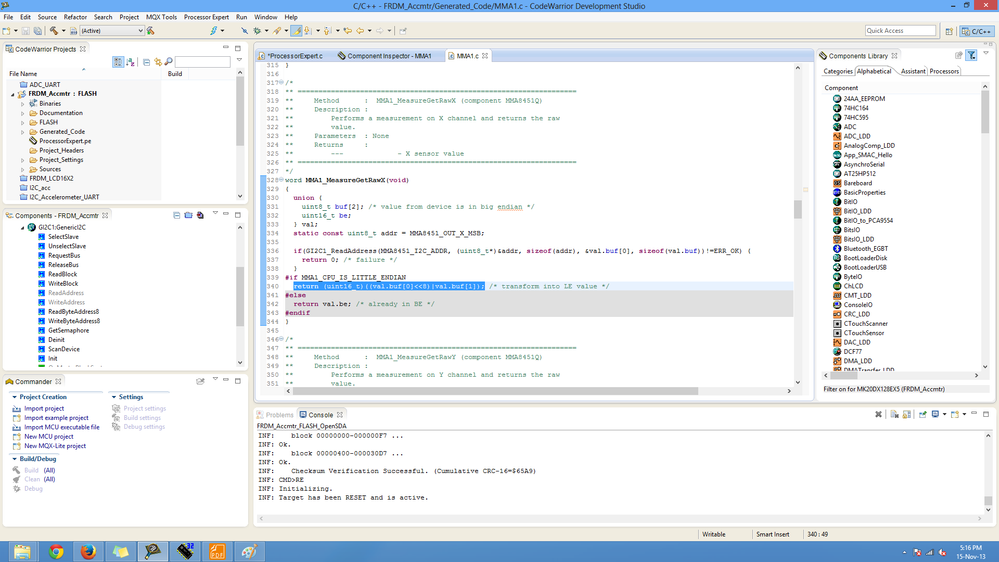999x562 pixels.
Task: Open the Refactor menu
Action: 75,17
